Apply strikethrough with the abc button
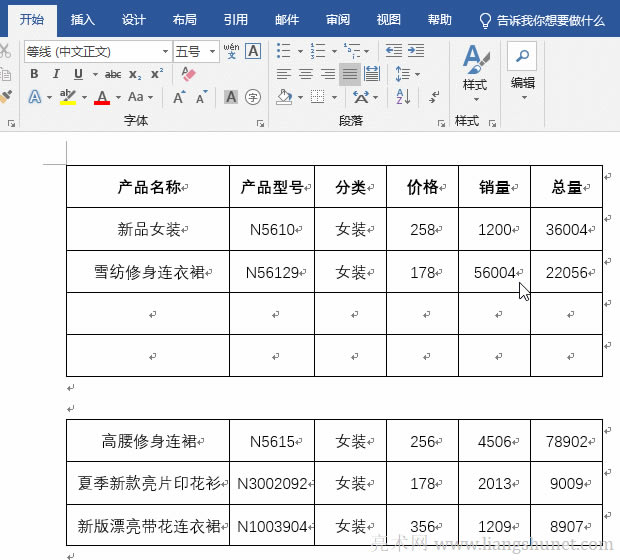The height and width of the screenshot is (560, 620). click(113, 74)
